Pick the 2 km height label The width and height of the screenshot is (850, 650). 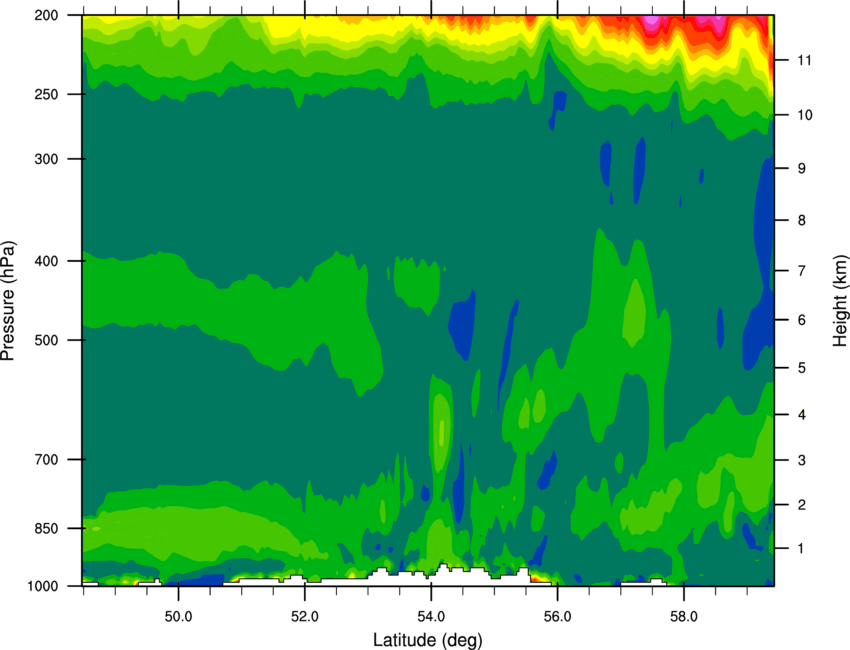(802, 505)
